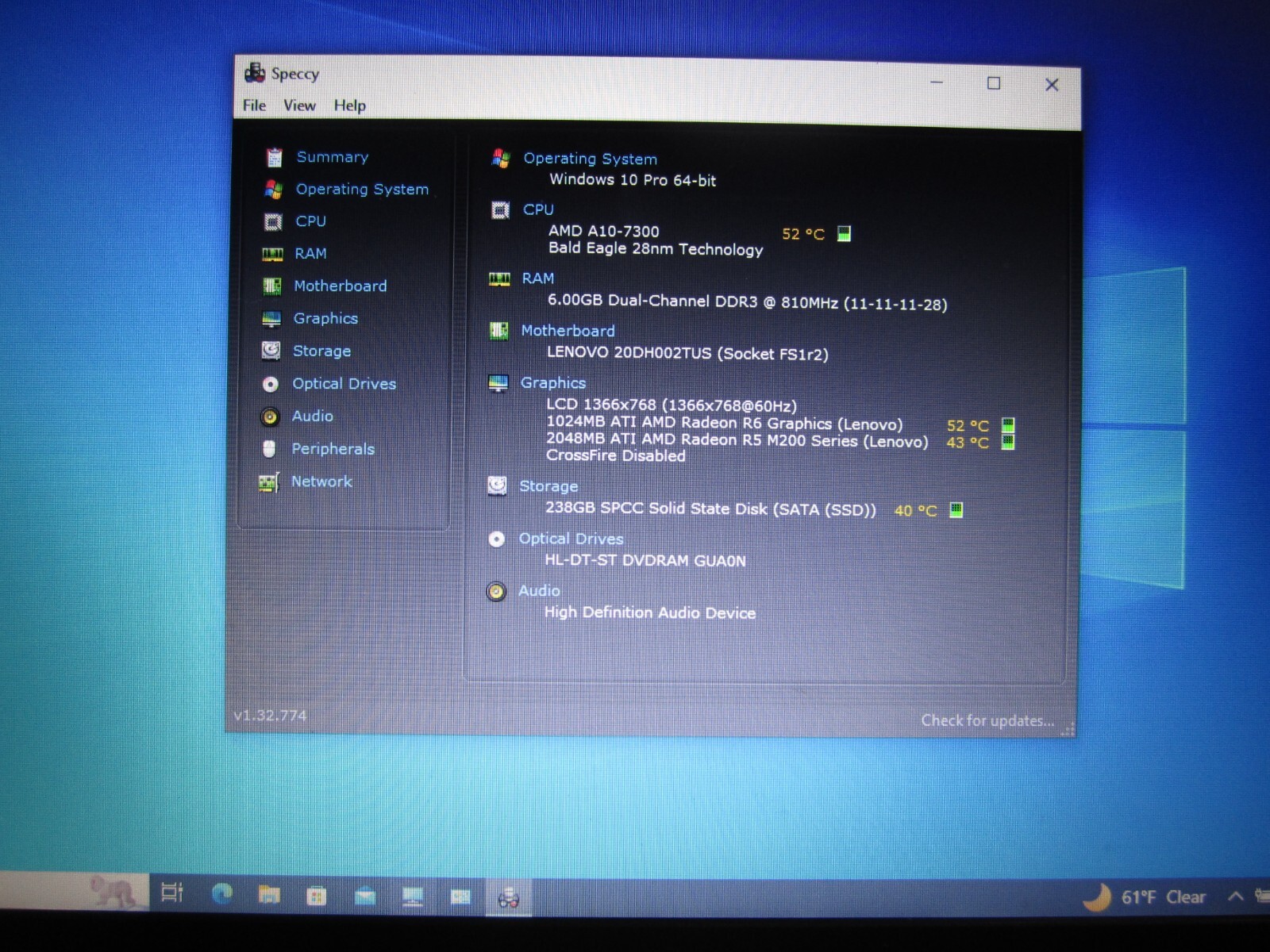Click the CPU chip icon in summary panel
Screen dimensions: 1270x952
pos(500,210)
